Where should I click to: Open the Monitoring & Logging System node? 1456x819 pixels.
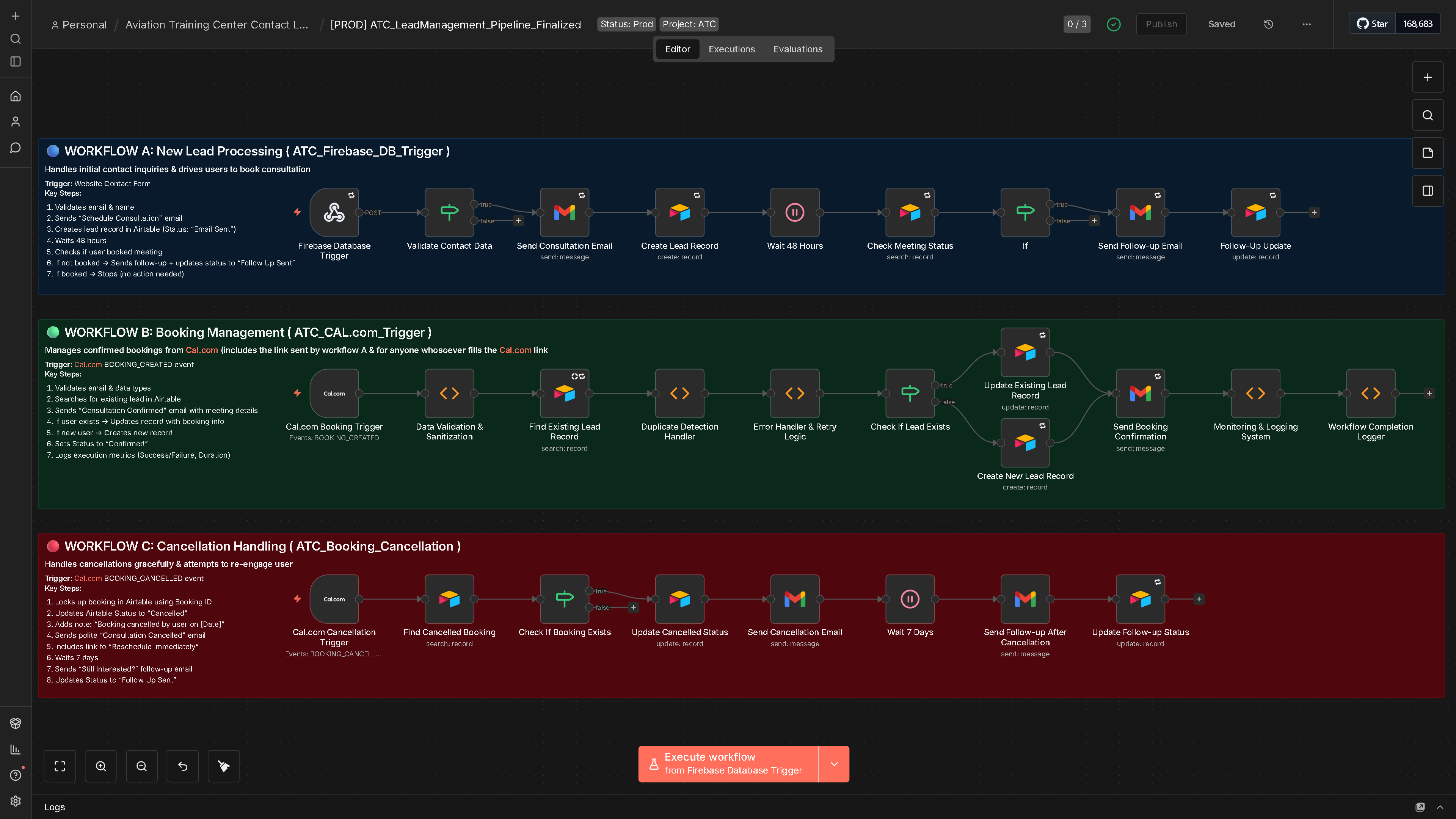tap(1255, 394)
